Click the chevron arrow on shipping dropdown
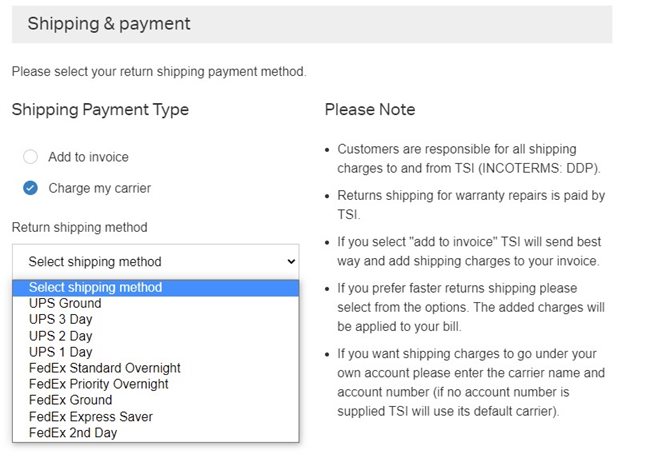This screenshot has height=458, width=650. 291,261
